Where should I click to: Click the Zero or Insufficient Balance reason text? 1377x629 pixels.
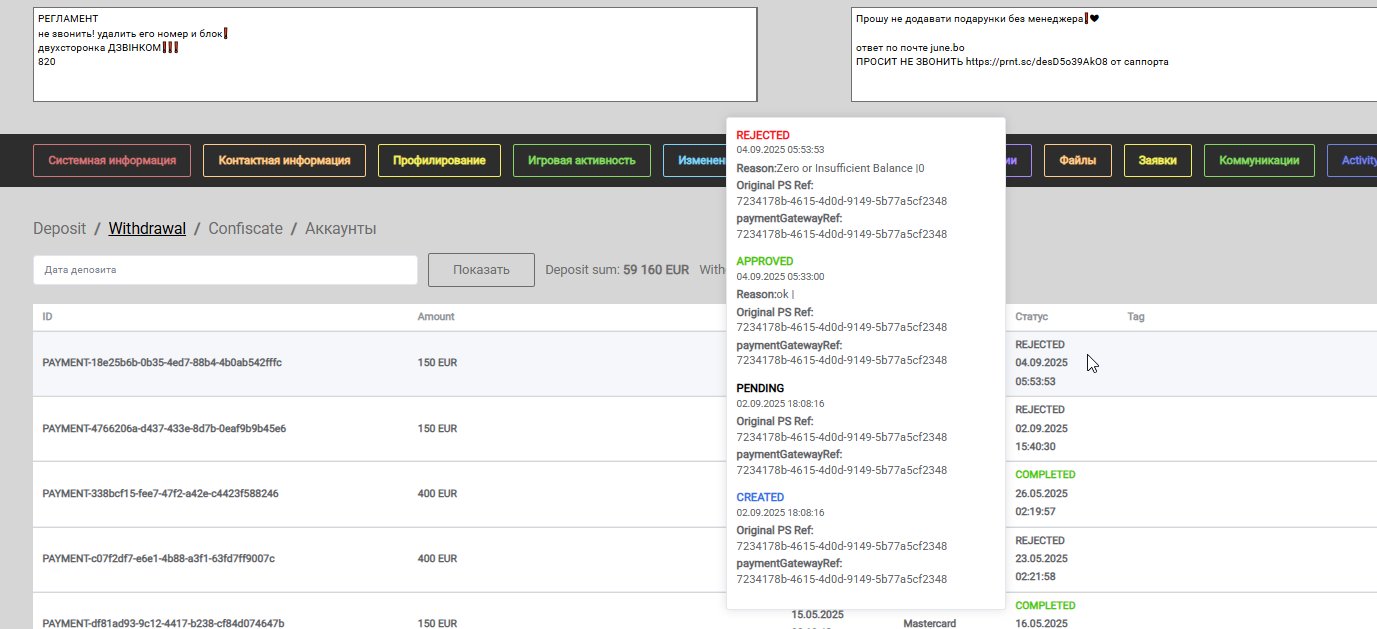[x=850, y=168]
